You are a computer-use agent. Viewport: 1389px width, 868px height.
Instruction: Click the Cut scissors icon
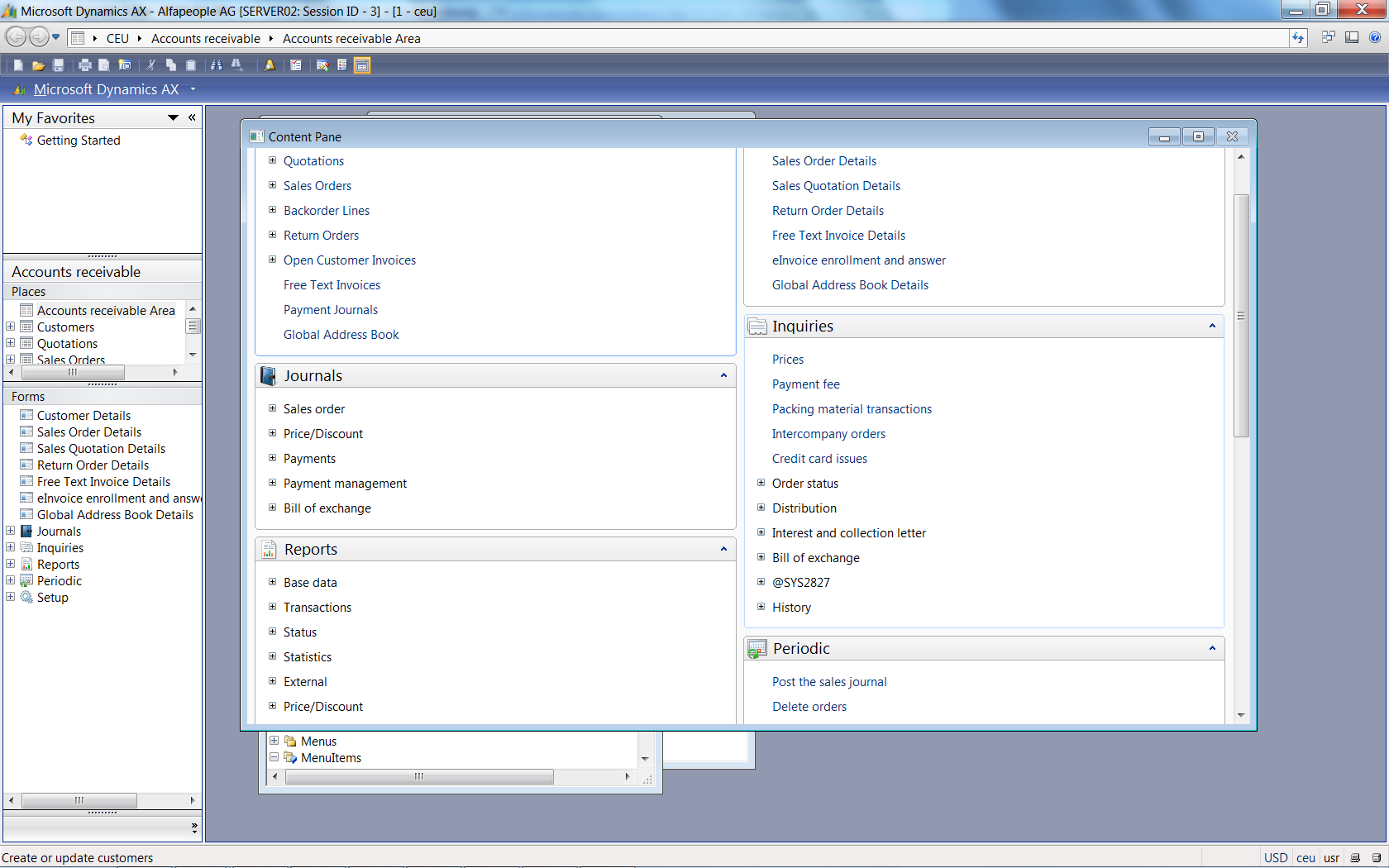click(150, 65)
